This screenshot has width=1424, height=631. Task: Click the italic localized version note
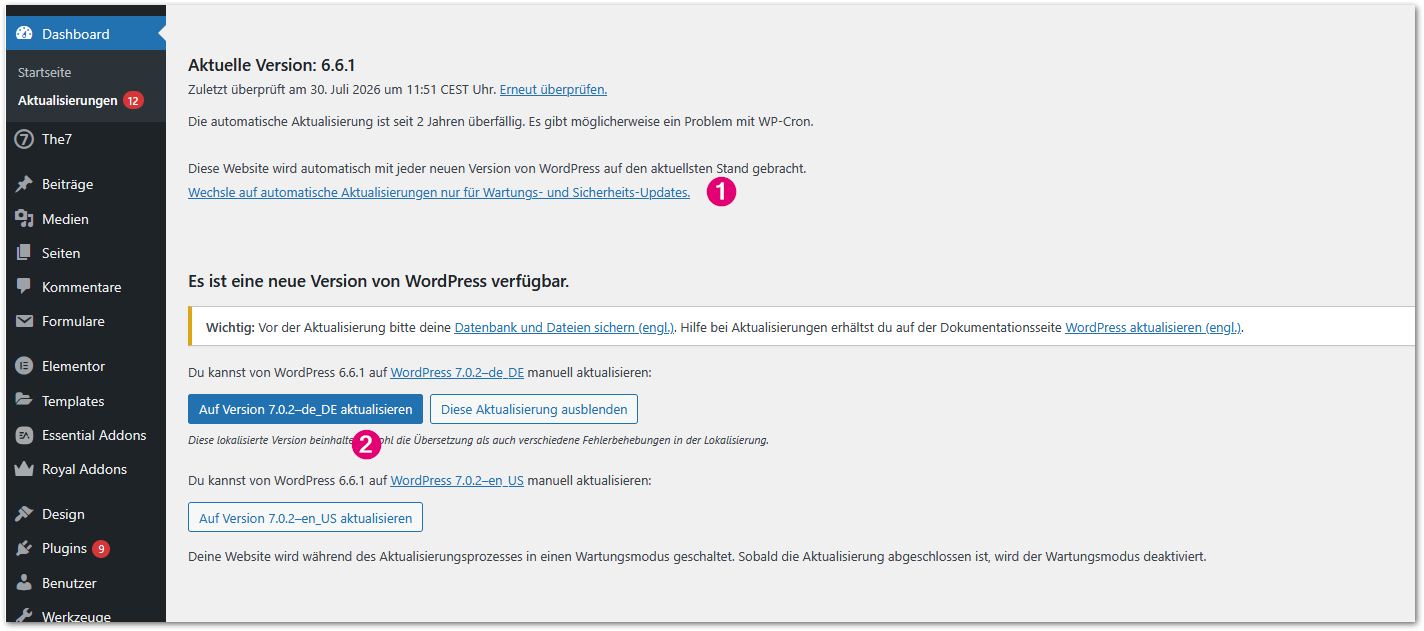tap(478, 440)
